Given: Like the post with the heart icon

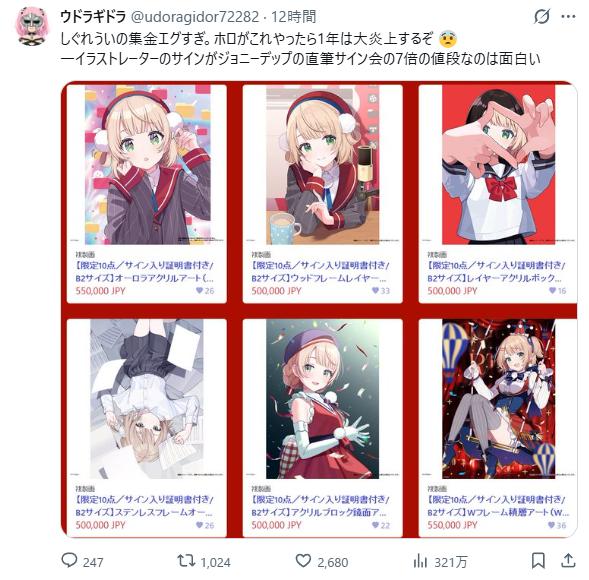Looking at the screenshot, I should [x=303, y=561].
